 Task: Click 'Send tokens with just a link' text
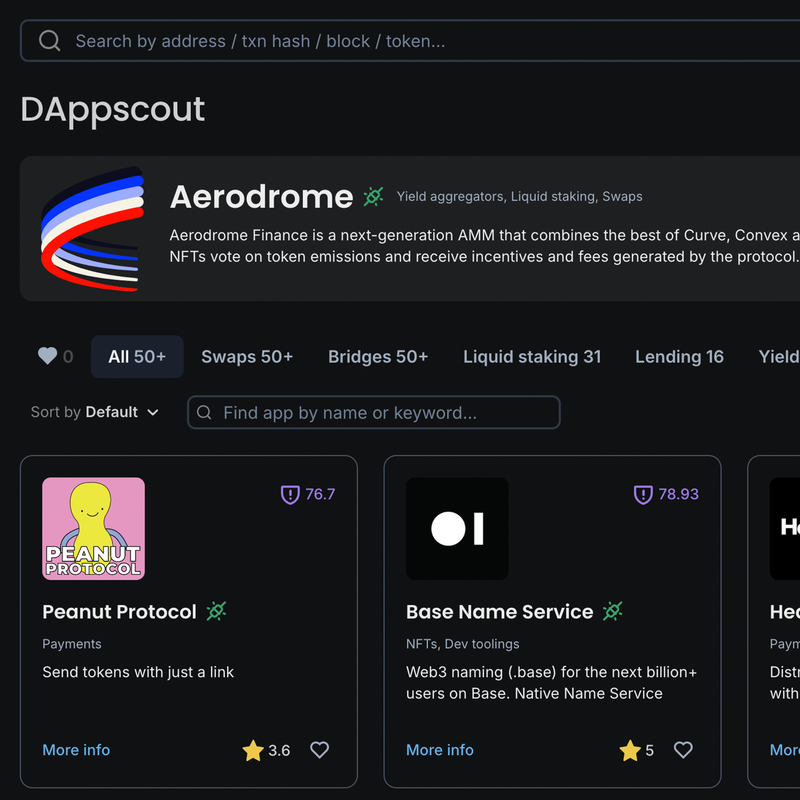click(x=138, y=672)
